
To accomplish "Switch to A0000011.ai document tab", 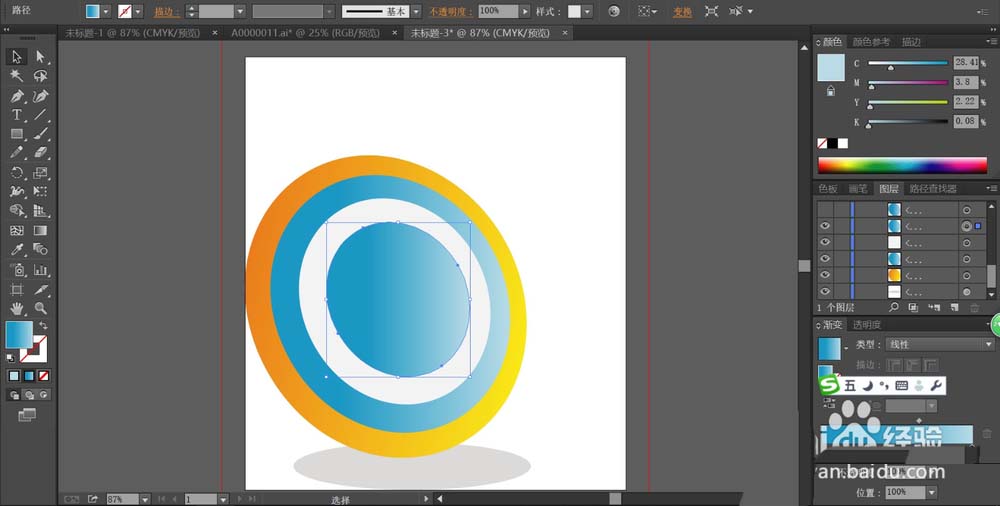I will click(306, 33).
